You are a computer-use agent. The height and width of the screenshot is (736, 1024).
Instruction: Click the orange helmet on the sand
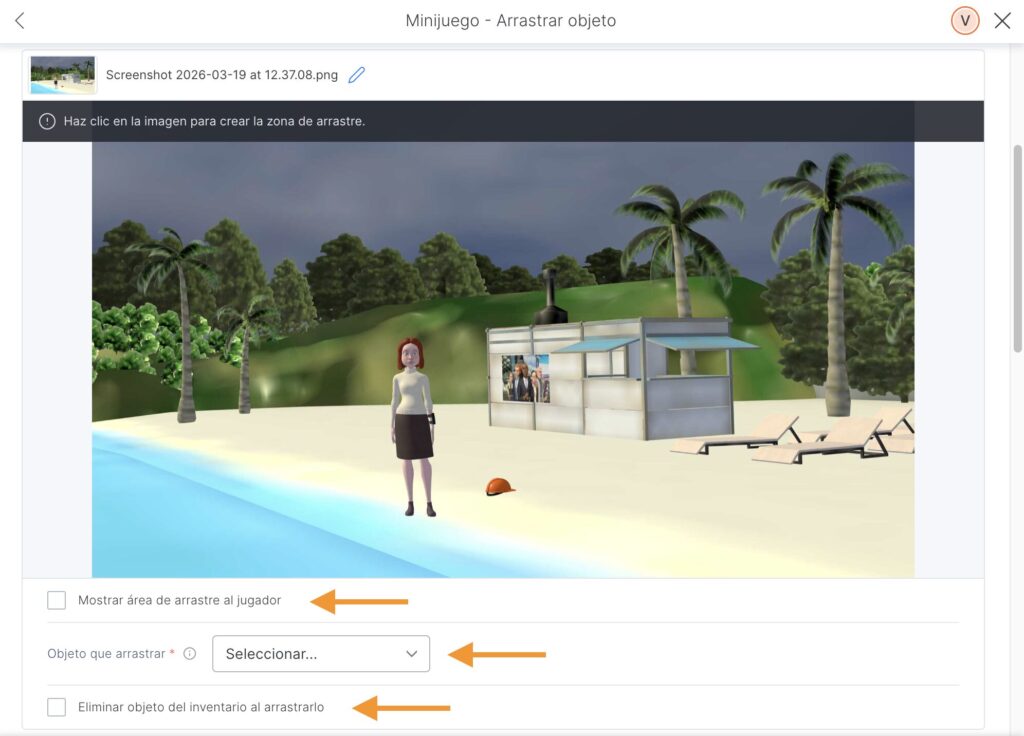(x=500, y=487)
